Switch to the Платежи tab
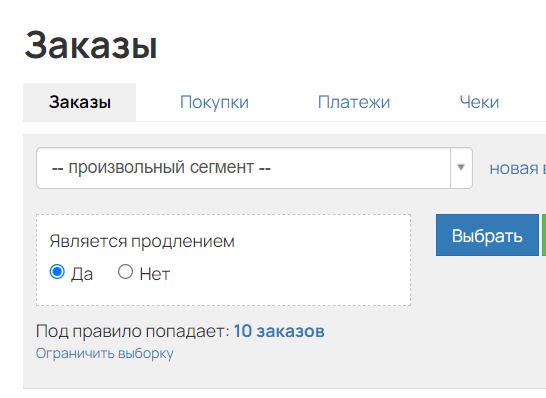546x398 pixels. 354,102
